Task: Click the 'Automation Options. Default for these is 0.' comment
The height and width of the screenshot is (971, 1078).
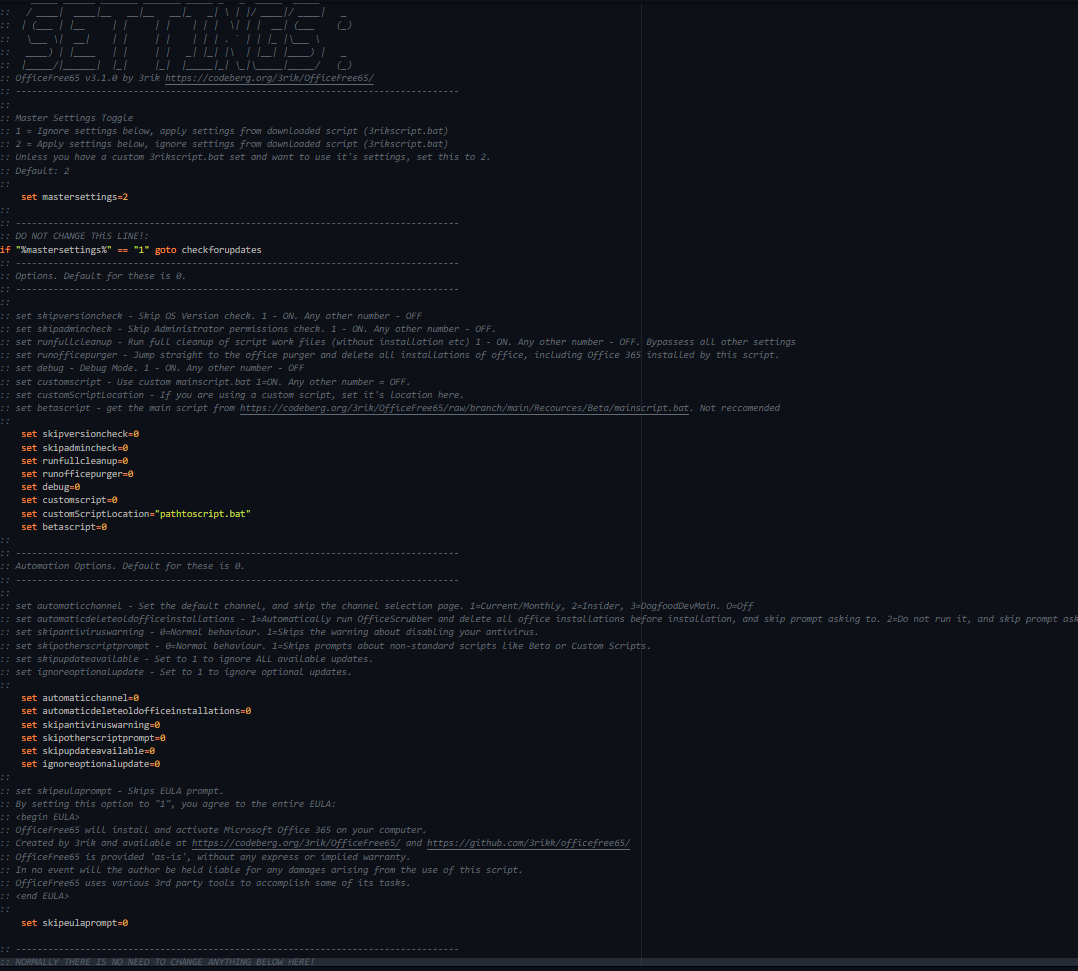Action: click(x=130, y=566)
